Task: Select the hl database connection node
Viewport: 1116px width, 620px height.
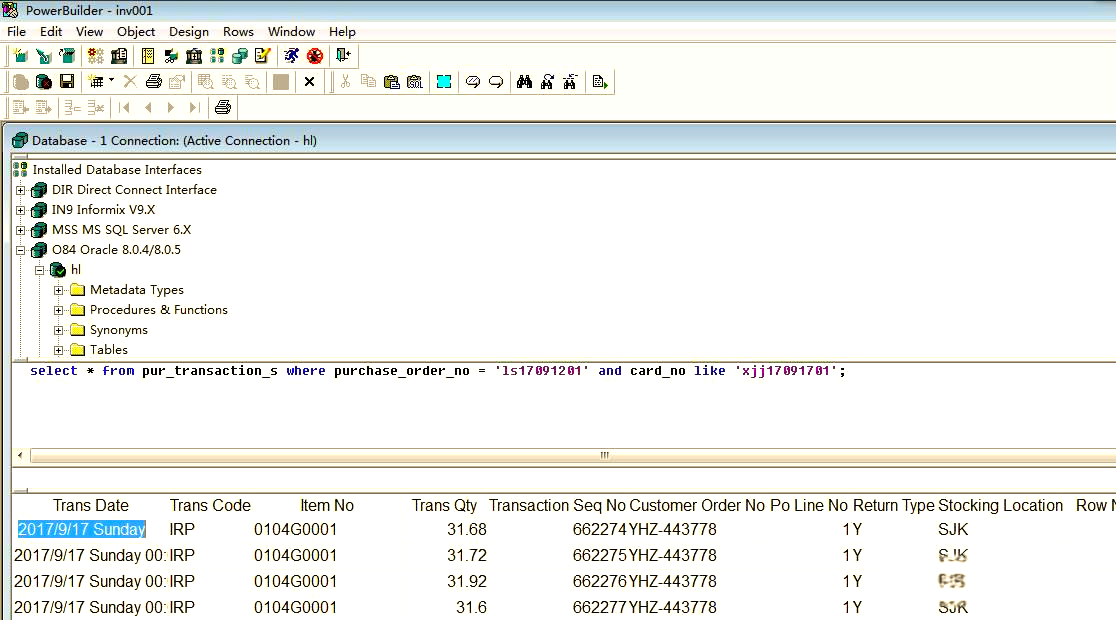Action: coord(76,270)
